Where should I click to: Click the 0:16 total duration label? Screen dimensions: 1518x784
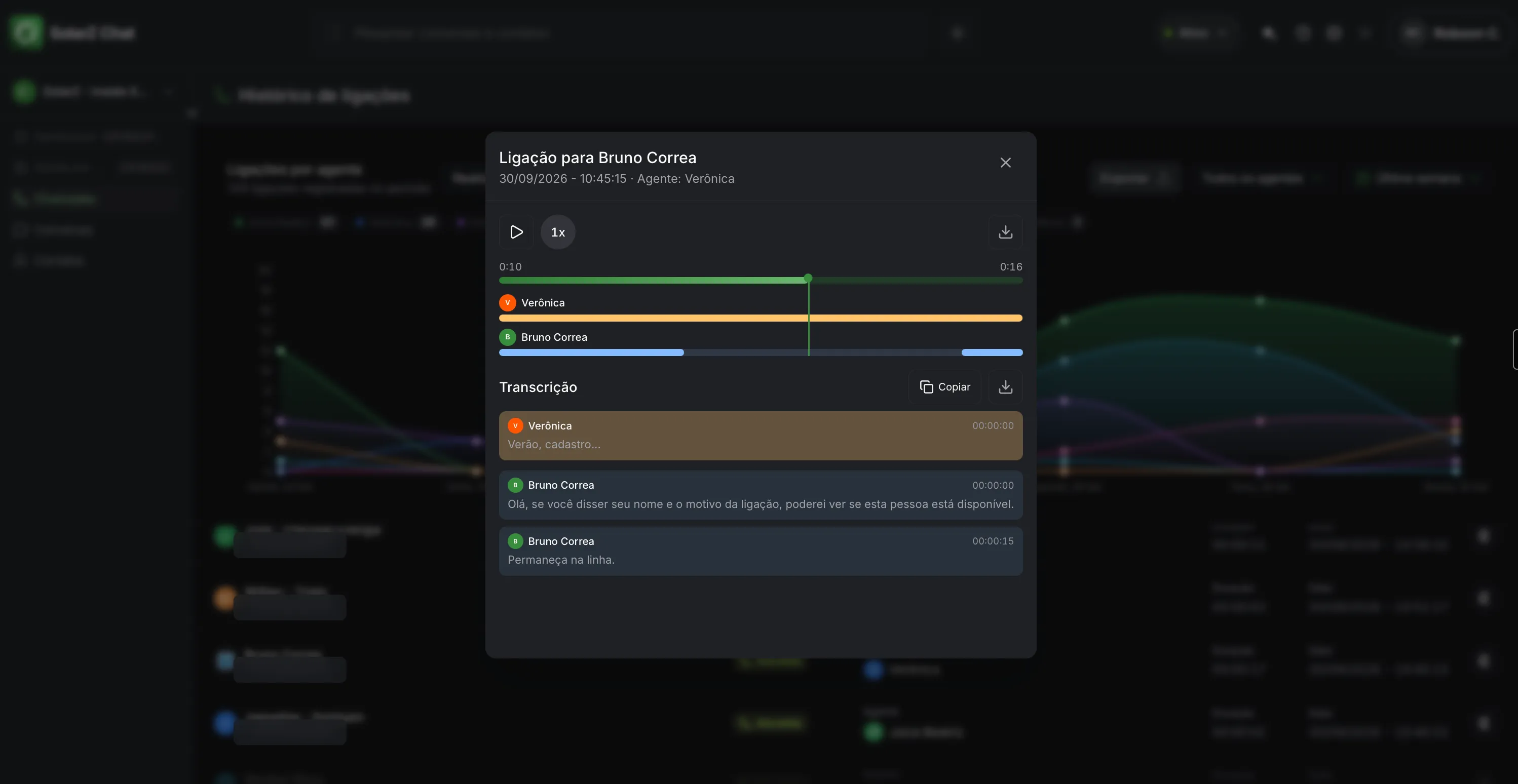click(1011, 267)
